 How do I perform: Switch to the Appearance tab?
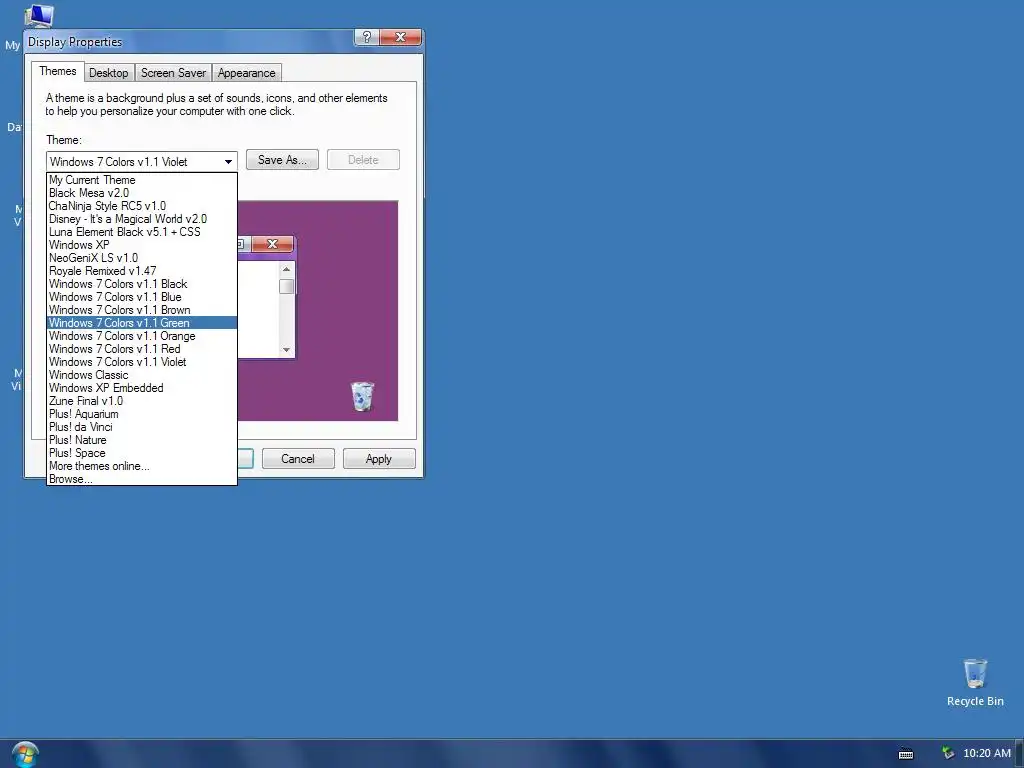point(246,73)
